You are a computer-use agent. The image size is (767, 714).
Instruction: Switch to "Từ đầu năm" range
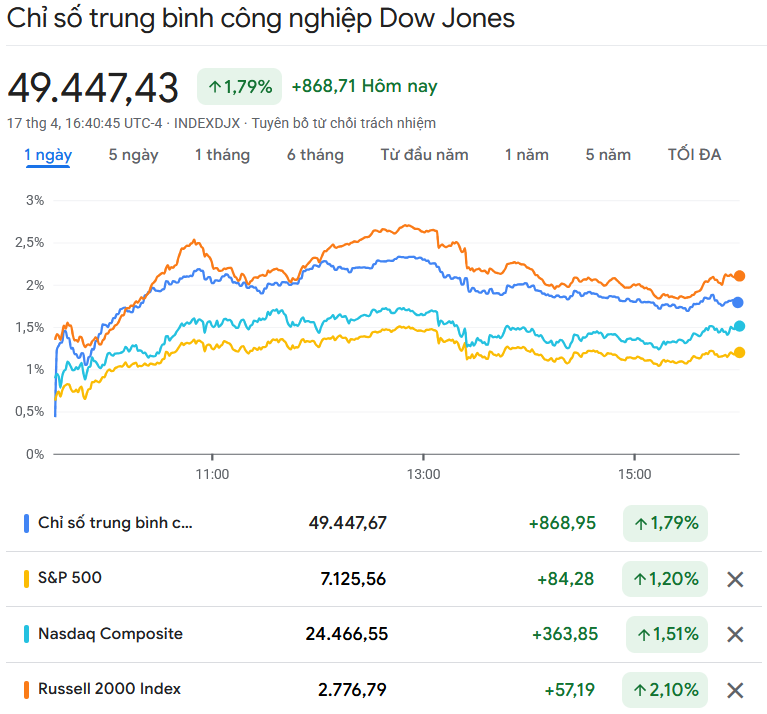pyautogui.click(x=424, y=155)
